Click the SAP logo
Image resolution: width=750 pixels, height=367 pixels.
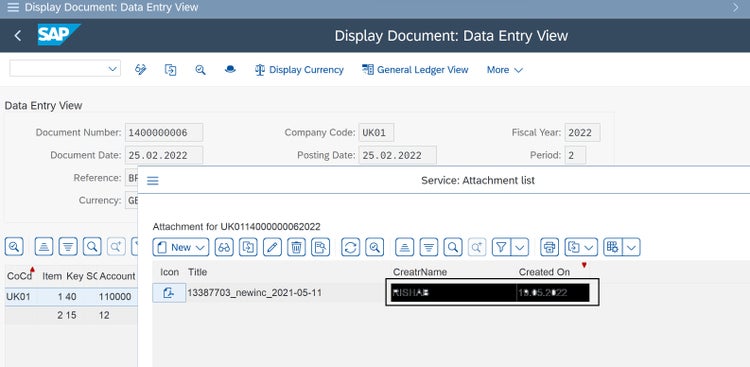tap(58, 34)
